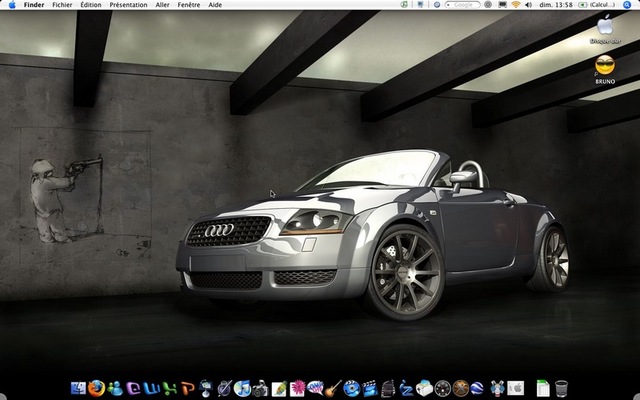The height and width of the screenshot is (400, 640).
Task: Open the battery status (Calcul...) menu
Action: (x=596, y=5)
